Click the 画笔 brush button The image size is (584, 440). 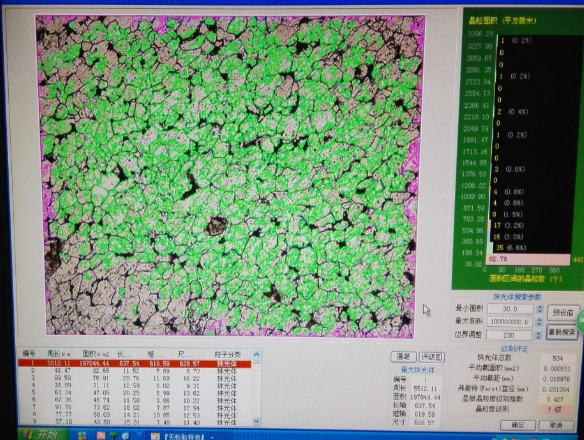[404, 357]
